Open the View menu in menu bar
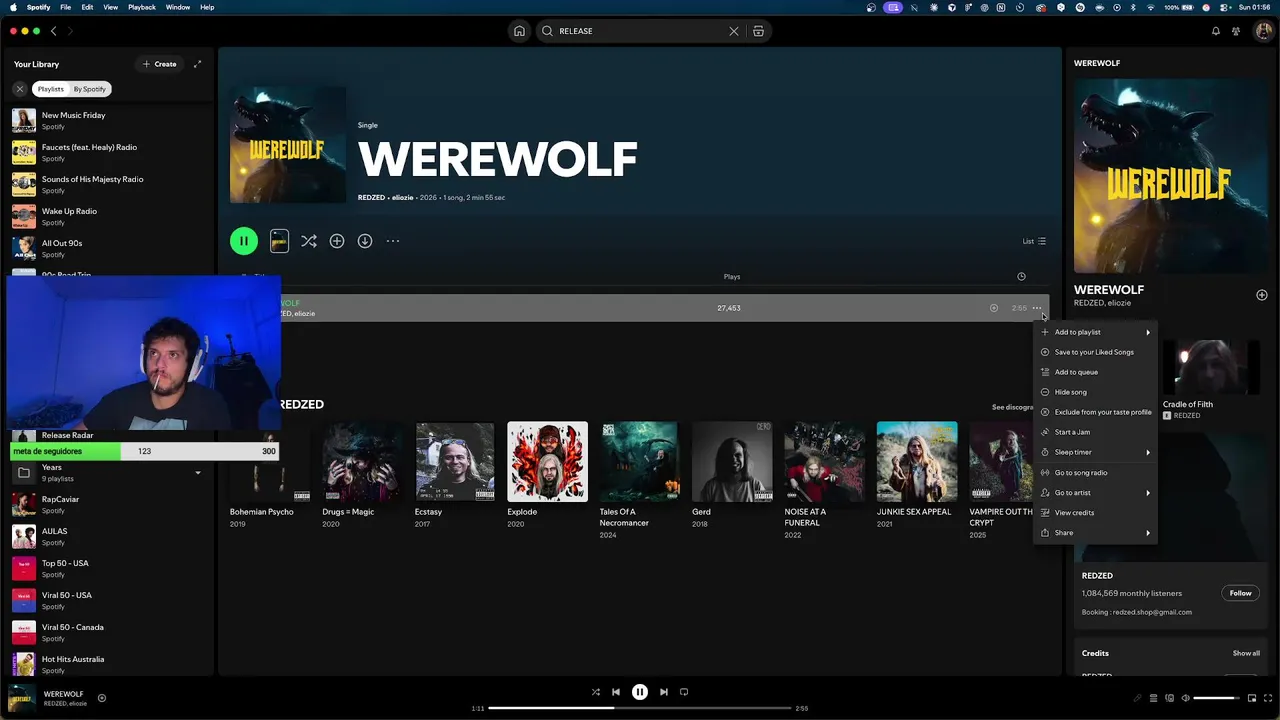Screen dimensions: 1280x720 tap(110, 7)
